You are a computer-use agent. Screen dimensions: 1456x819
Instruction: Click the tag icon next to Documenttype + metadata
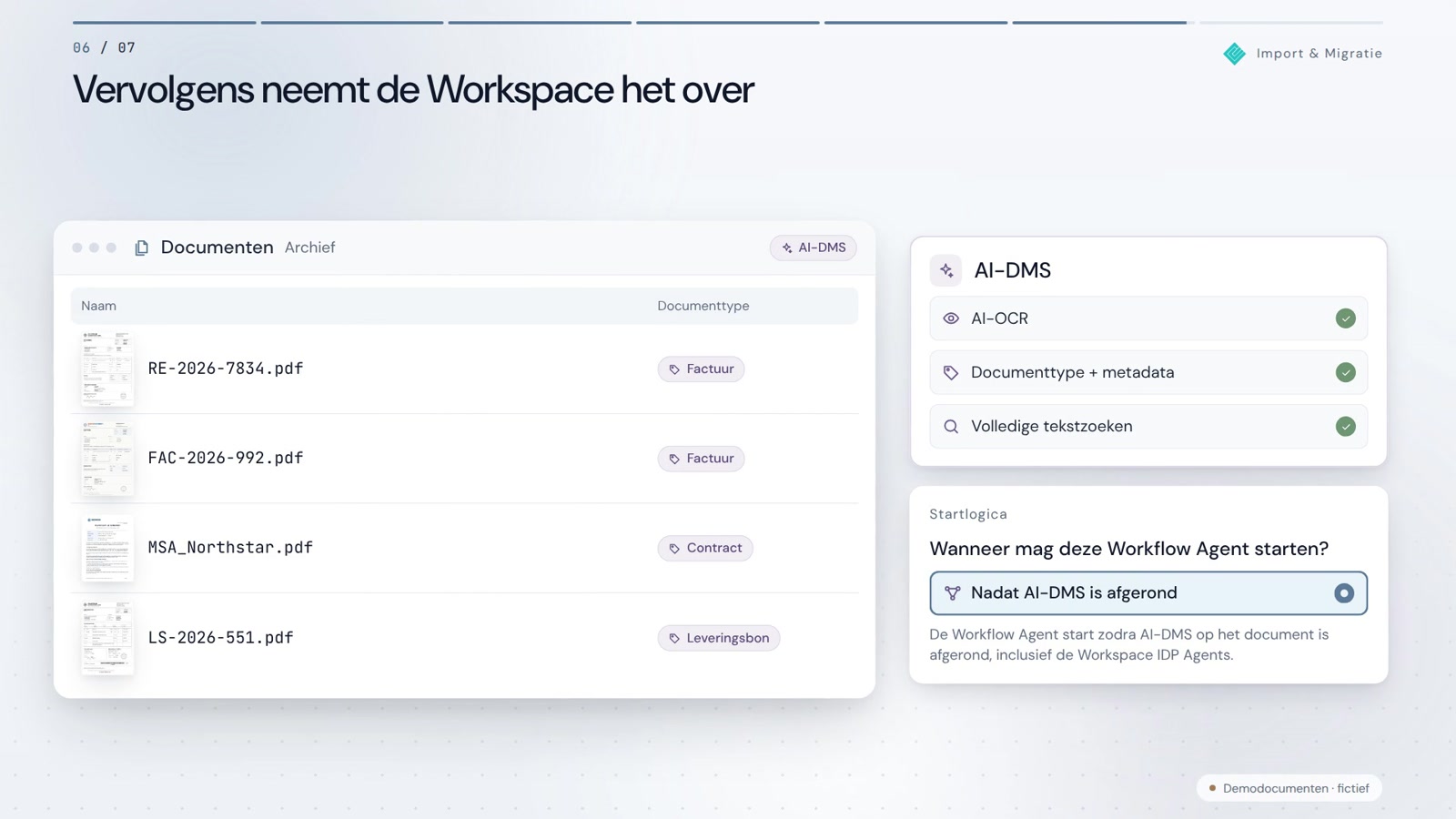pyautogui.click(x=951, y=372)
